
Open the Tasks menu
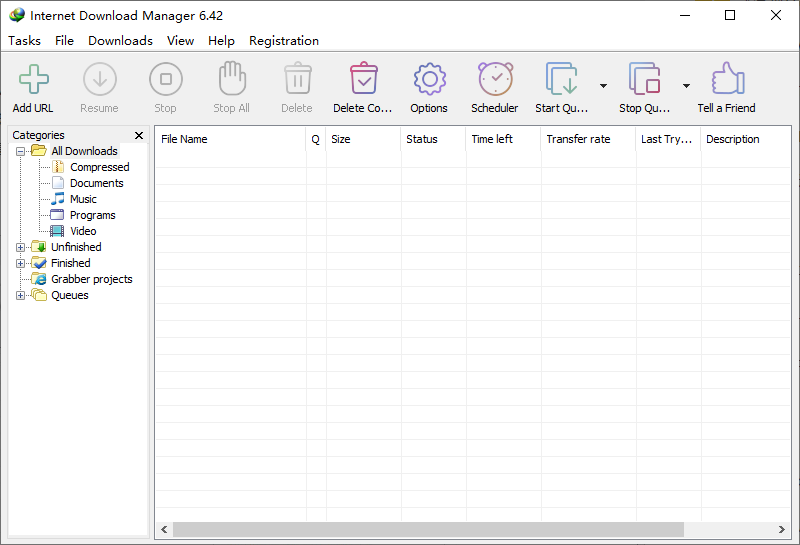[x=24, y=41]
